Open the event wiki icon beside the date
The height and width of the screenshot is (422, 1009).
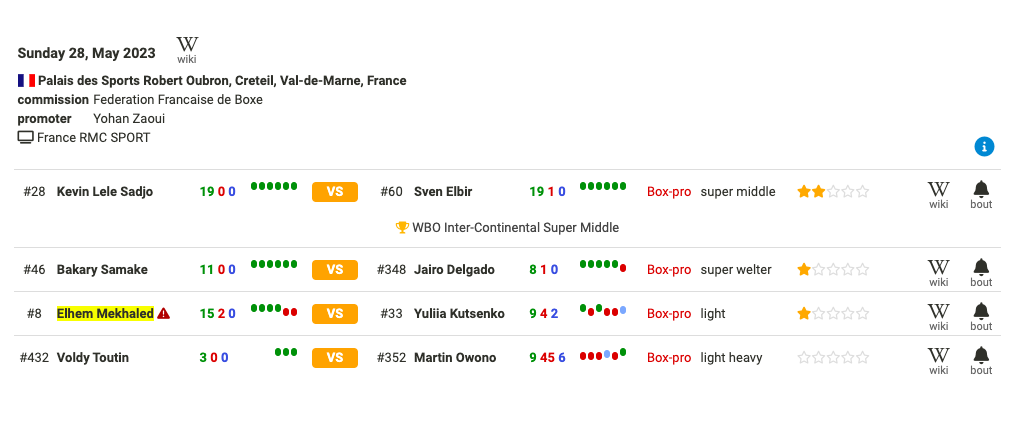pyautogui.click(x=187, y=50)
